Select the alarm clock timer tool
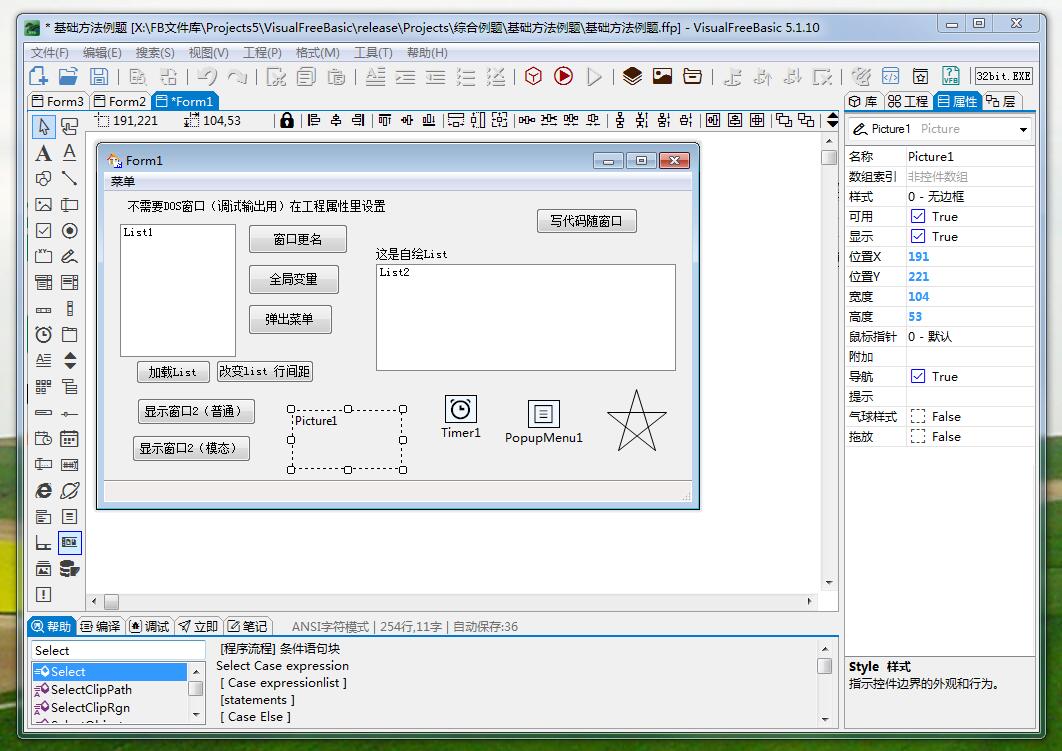The width and height of the screenshot is (1062, 751). pos(43,335)
